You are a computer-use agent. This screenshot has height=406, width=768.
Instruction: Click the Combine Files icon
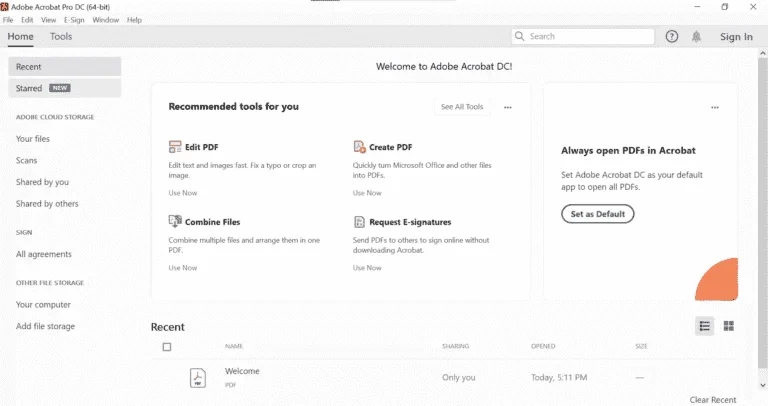(x=175, y=221)
